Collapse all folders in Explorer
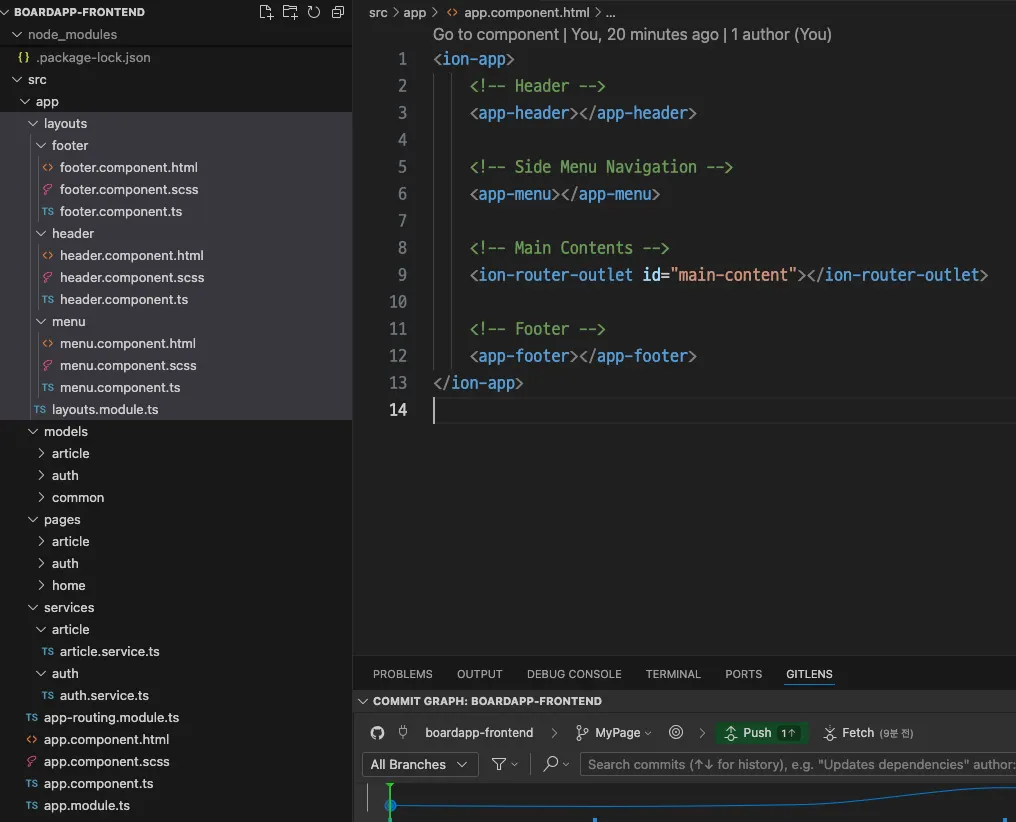Screen dimensions: 1016x822 point(338,12)
